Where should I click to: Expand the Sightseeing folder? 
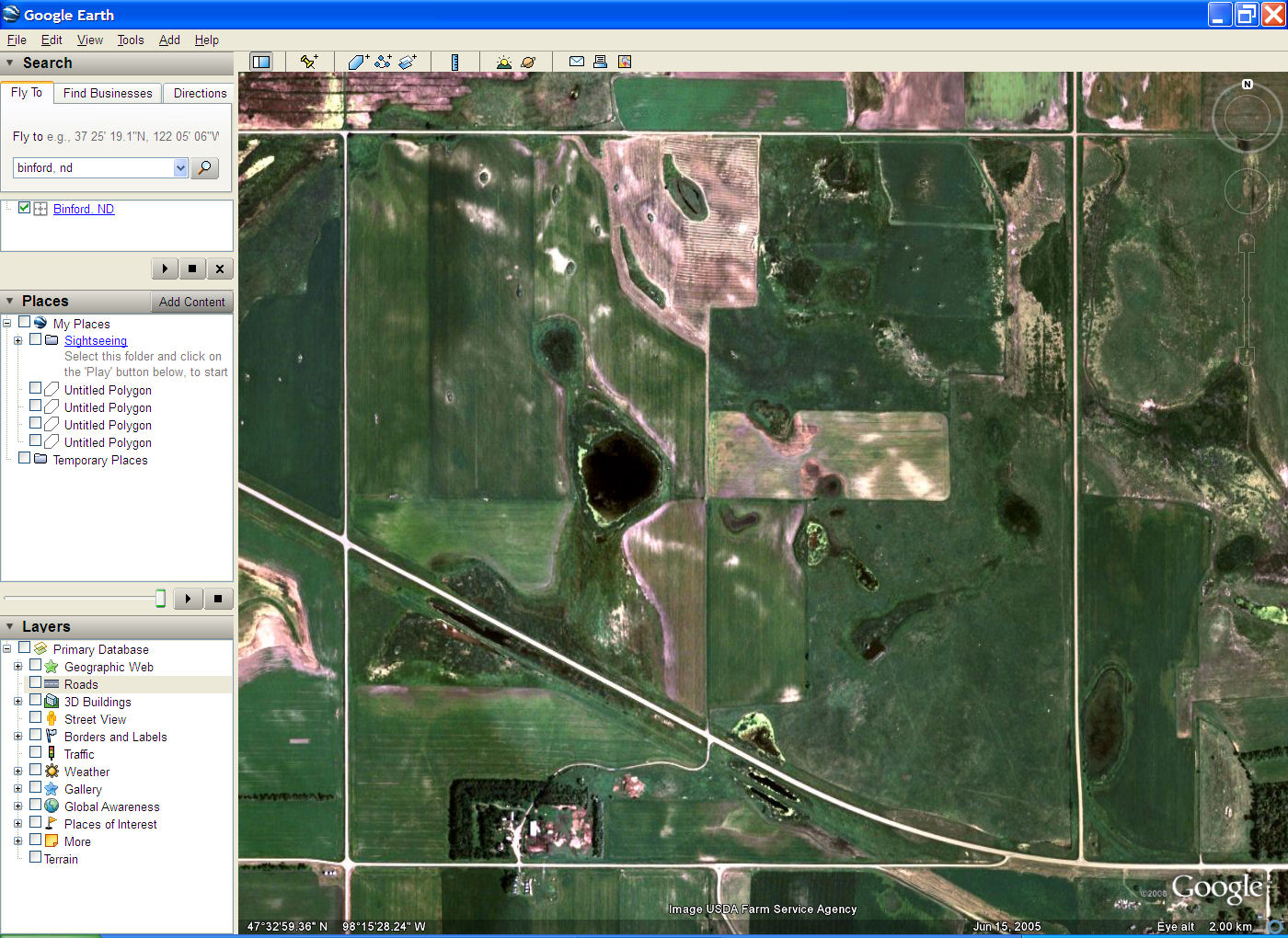[x=17, y=340]
